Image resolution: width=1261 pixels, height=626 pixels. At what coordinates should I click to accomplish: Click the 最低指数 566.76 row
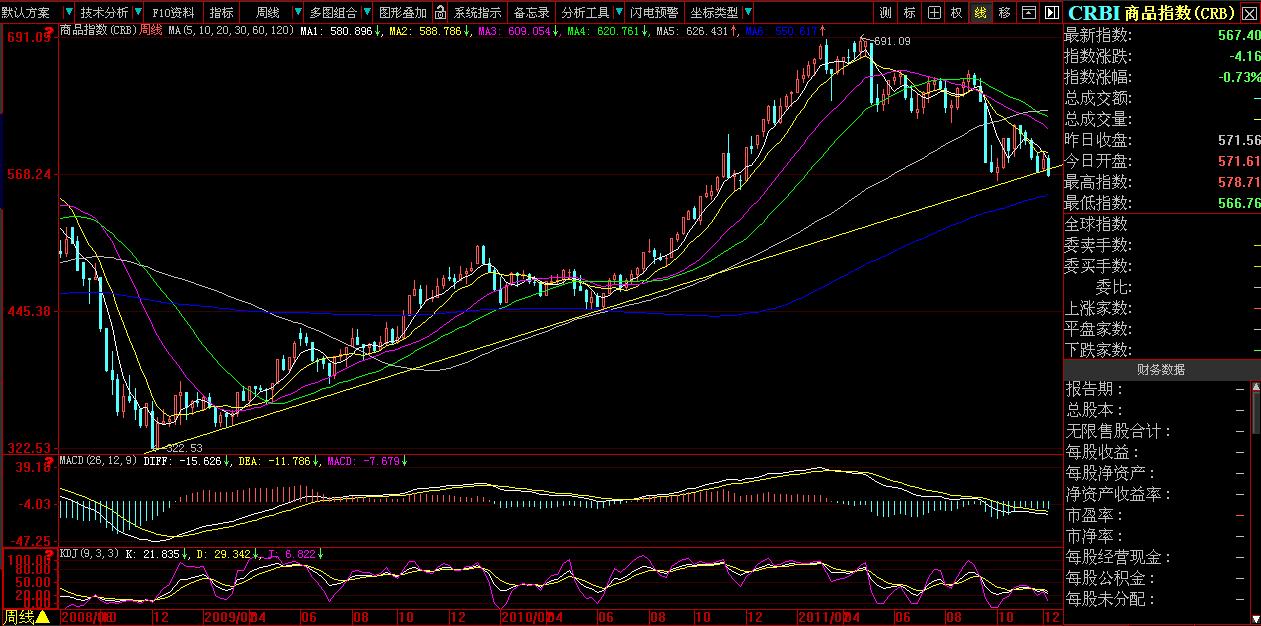pos(1162,203)
